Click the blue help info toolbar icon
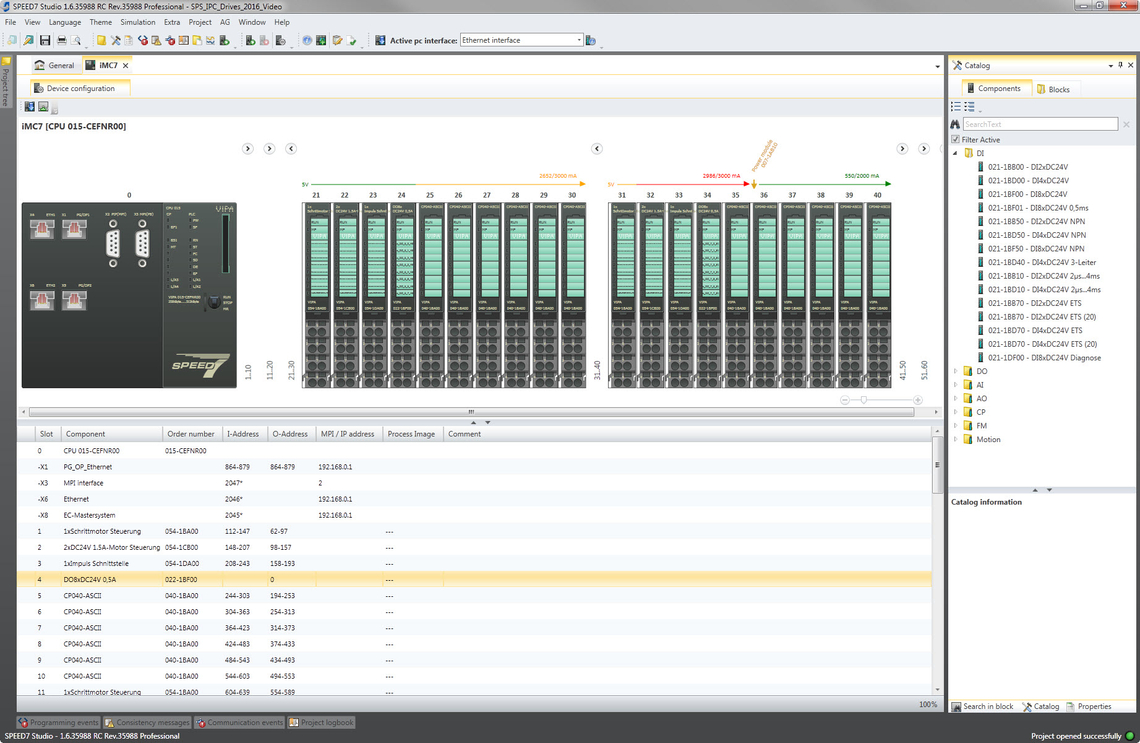The height and width of the screenshot is (743, 1140). pos(307,41)
